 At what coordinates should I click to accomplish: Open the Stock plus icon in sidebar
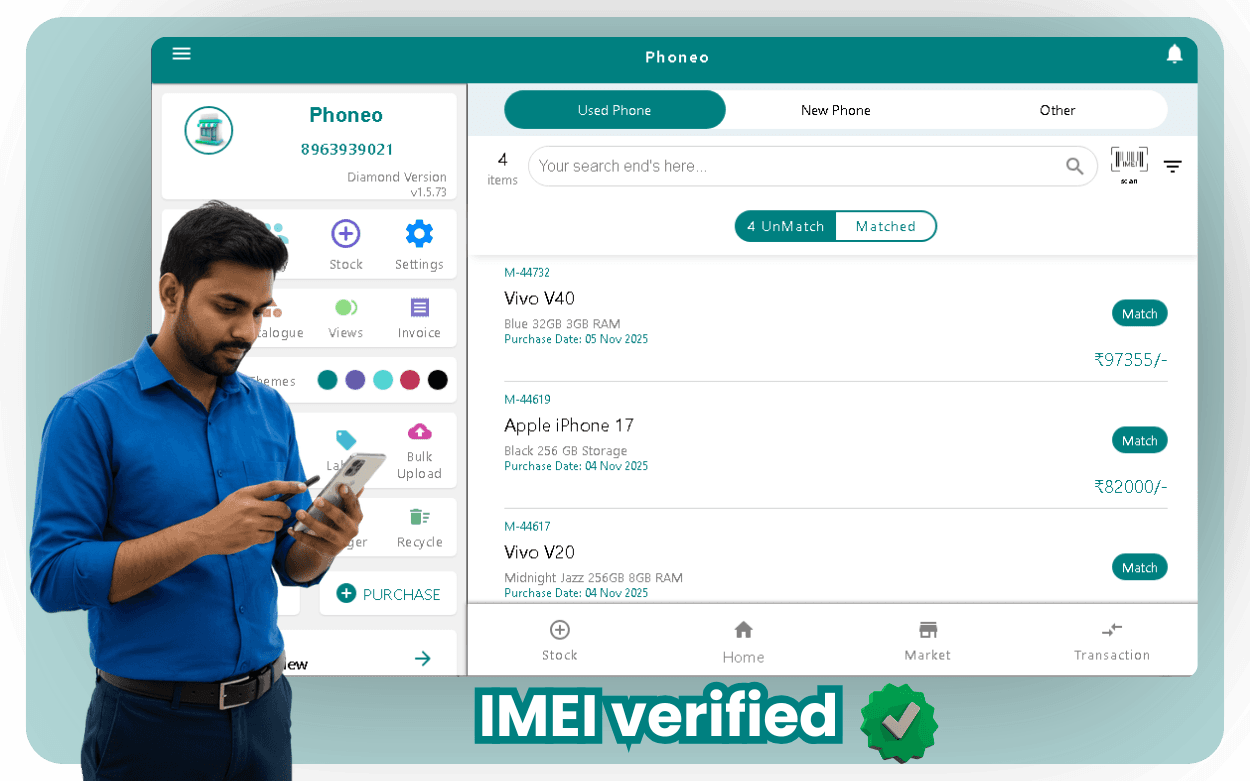(345, 234)
